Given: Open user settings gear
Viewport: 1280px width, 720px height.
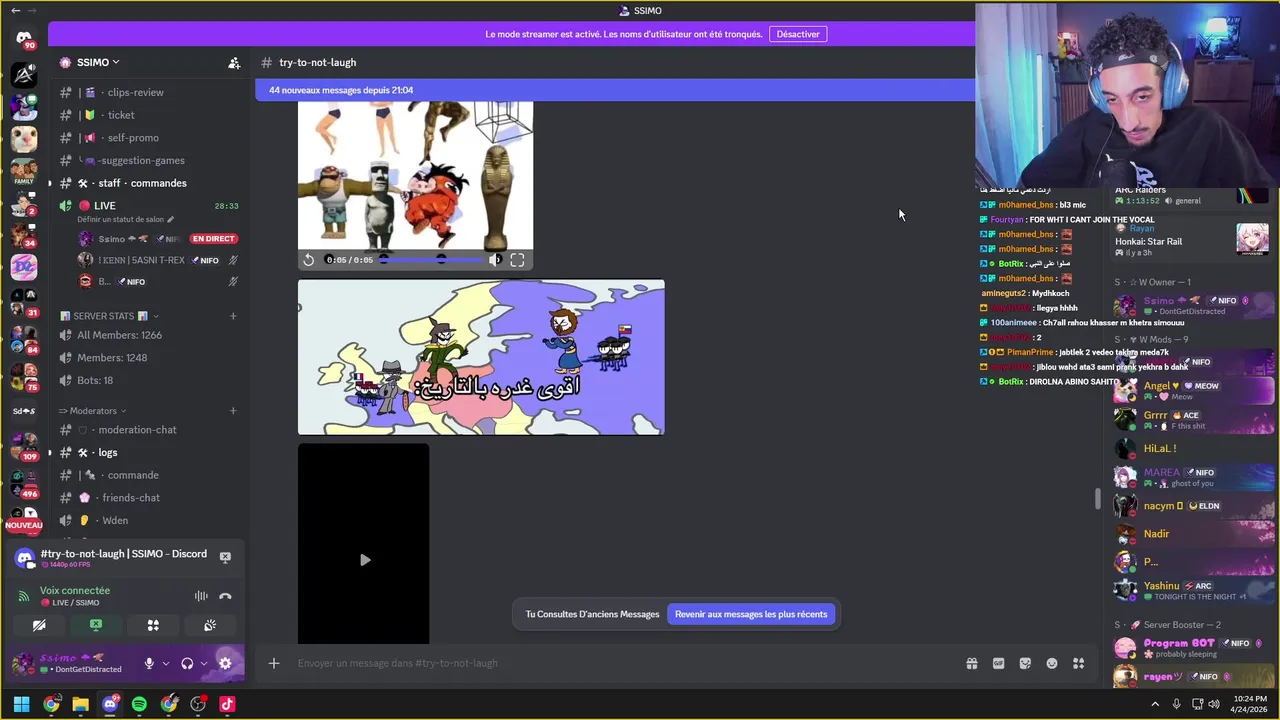Looking at the screenshot, I should 225,663.
